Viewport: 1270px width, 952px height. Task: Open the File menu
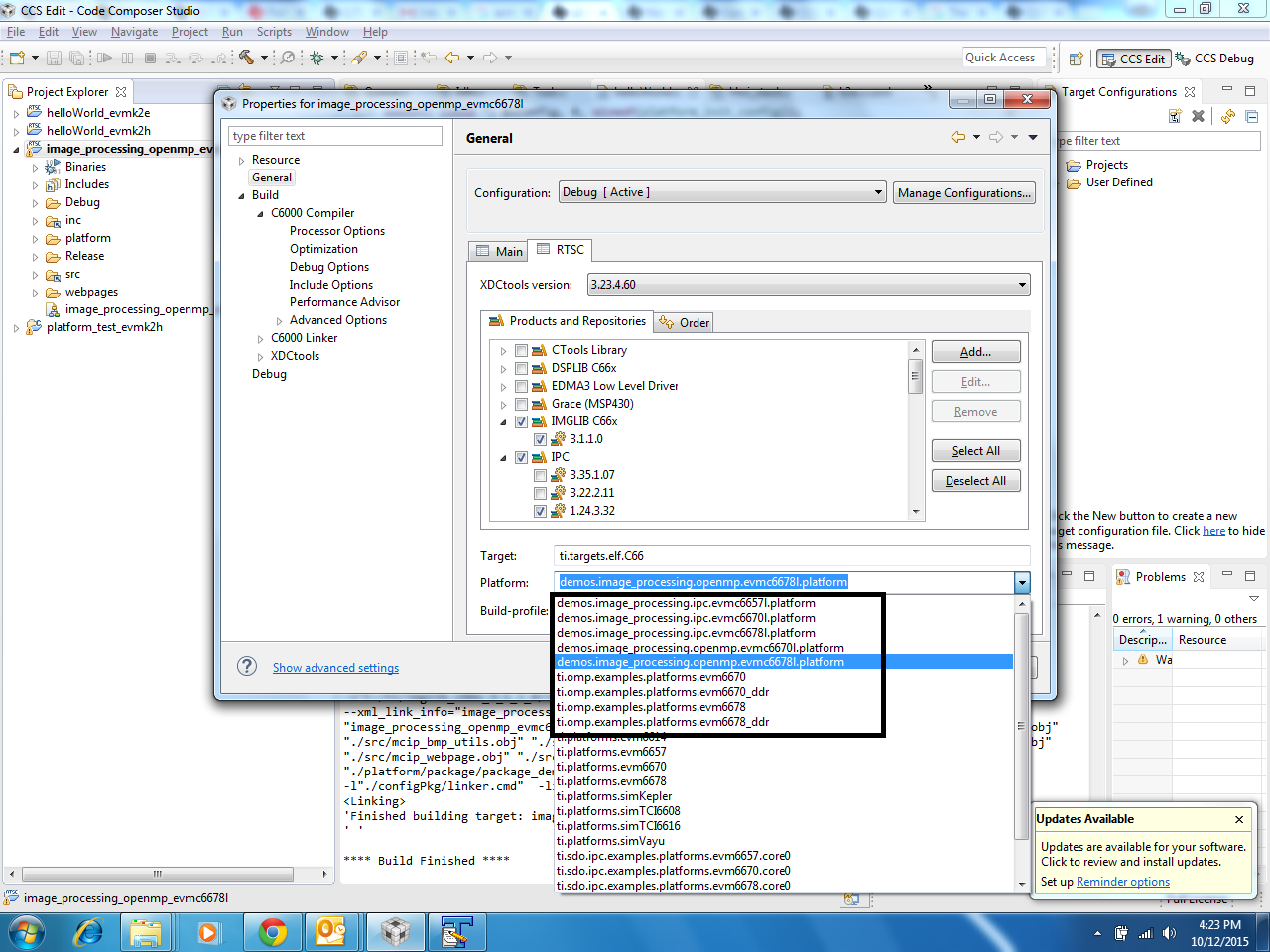click(x=16, y=32)
